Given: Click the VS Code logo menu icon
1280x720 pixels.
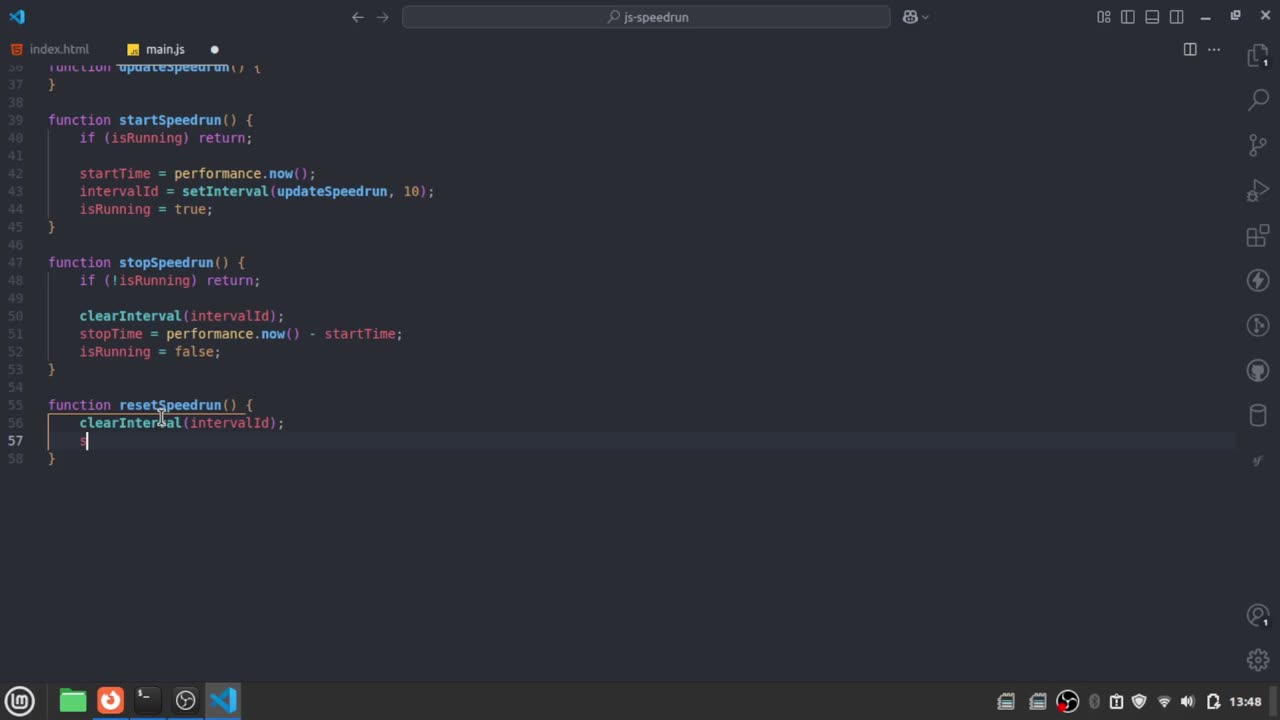Looking at the screenshot, I should coord(17,17).
